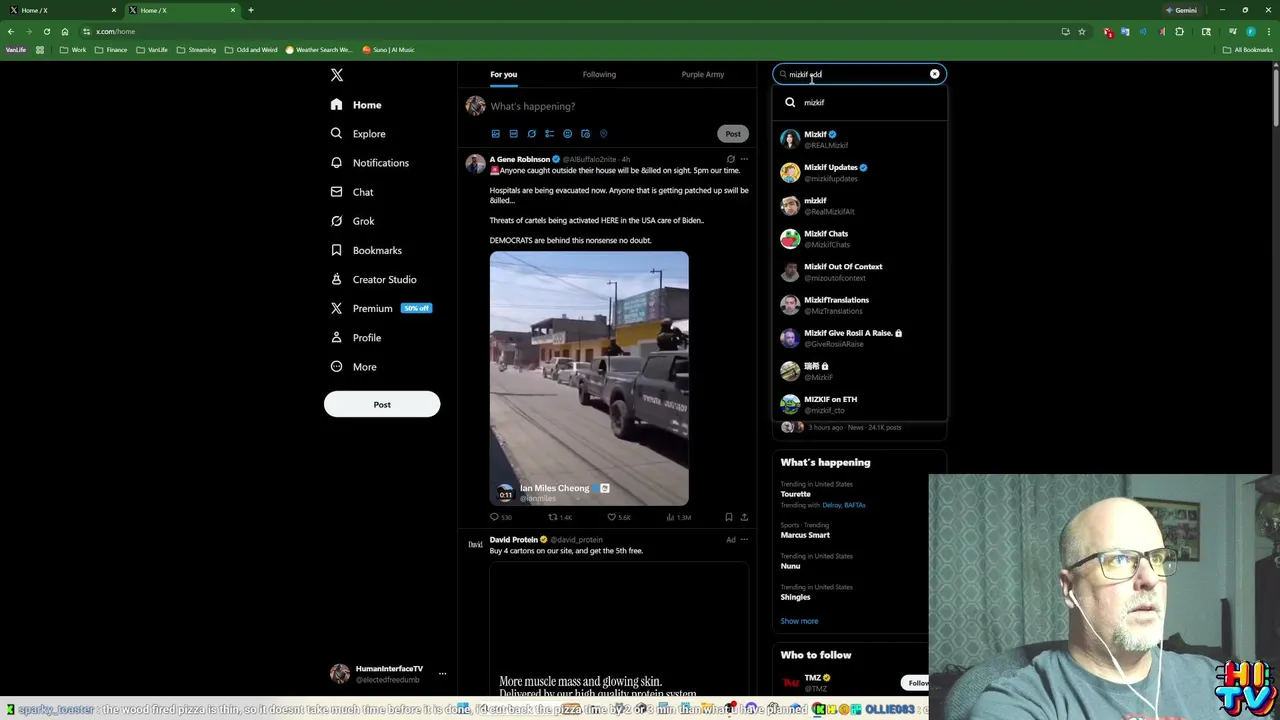The width and height of the screenshot is (1280, 720).
Task: Open the Tourette trending topic
Action: click(x=795, y=494)
